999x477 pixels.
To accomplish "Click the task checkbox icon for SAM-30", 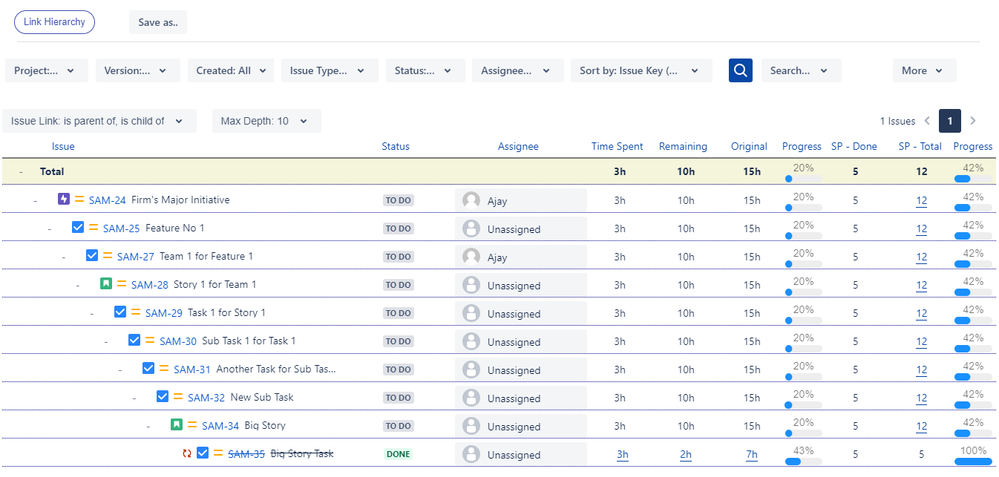I will pyautogui.click(x=135, y=341).
